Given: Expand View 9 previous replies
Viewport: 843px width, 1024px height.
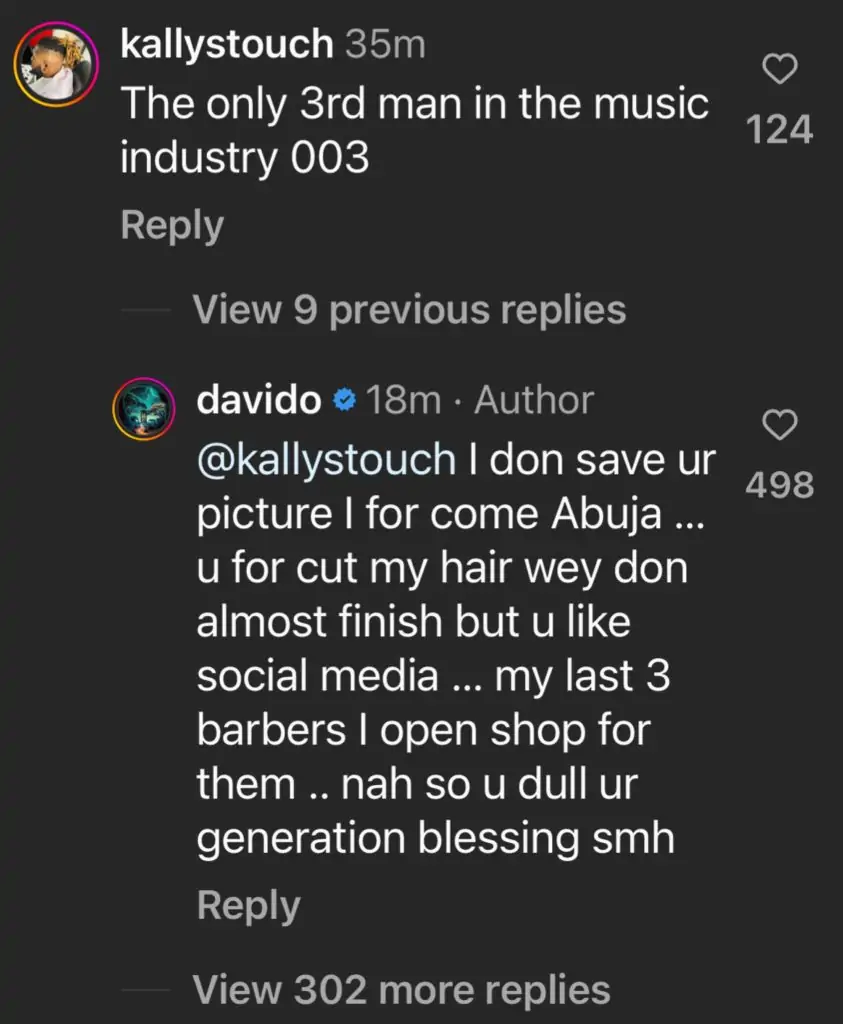Looking at the screenshot, I should [409, 310].
